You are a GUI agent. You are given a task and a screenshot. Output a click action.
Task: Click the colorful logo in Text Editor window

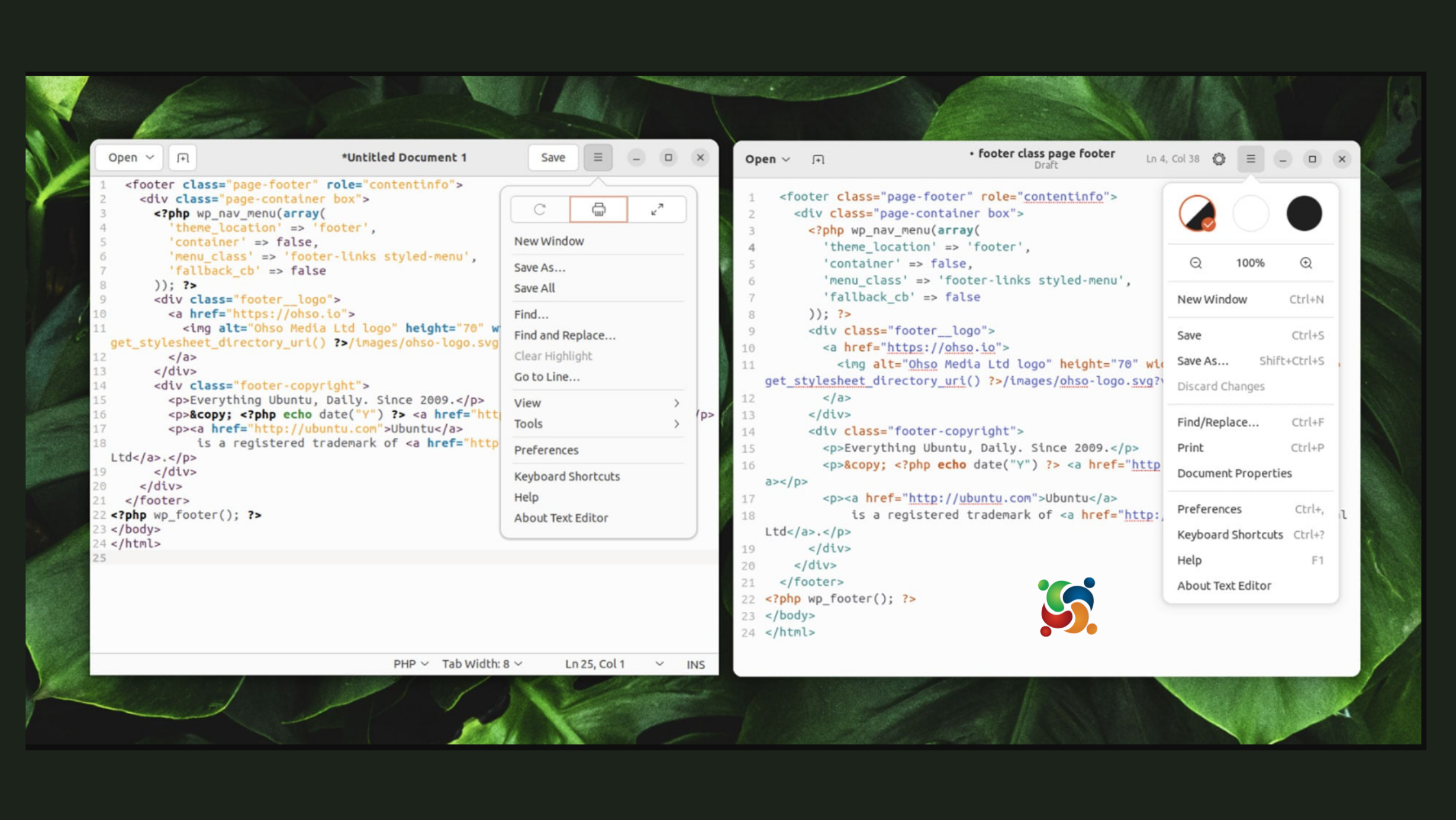[x=1068, y=607]
